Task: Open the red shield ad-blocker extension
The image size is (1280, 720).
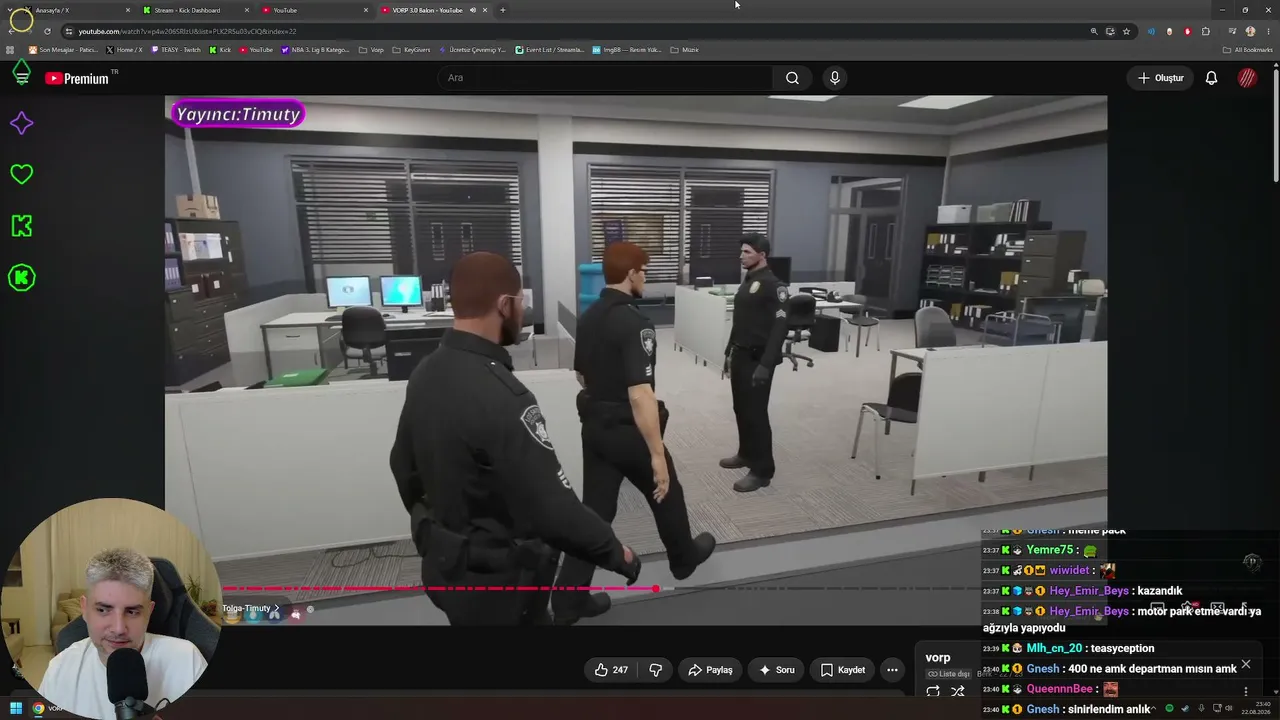Action: click(x=1187, y=31)
